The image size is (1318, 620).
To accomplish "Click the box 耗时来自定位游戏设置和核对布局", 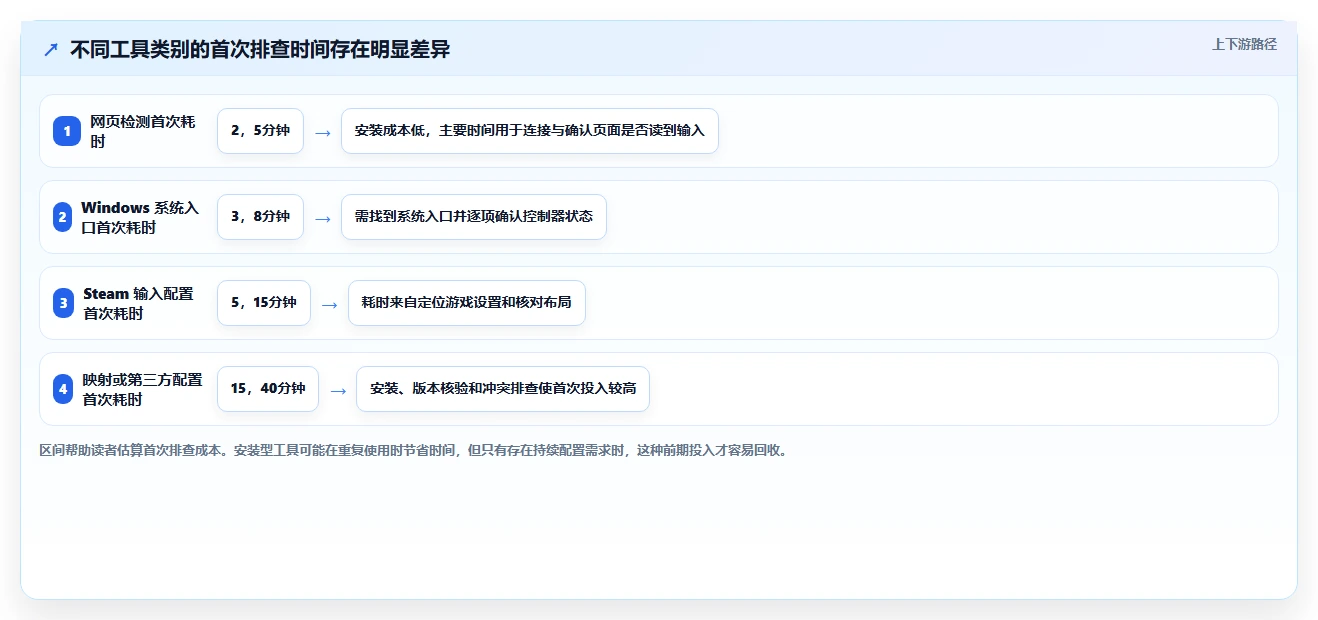I will pyautogui.click(x=467, y=303).
